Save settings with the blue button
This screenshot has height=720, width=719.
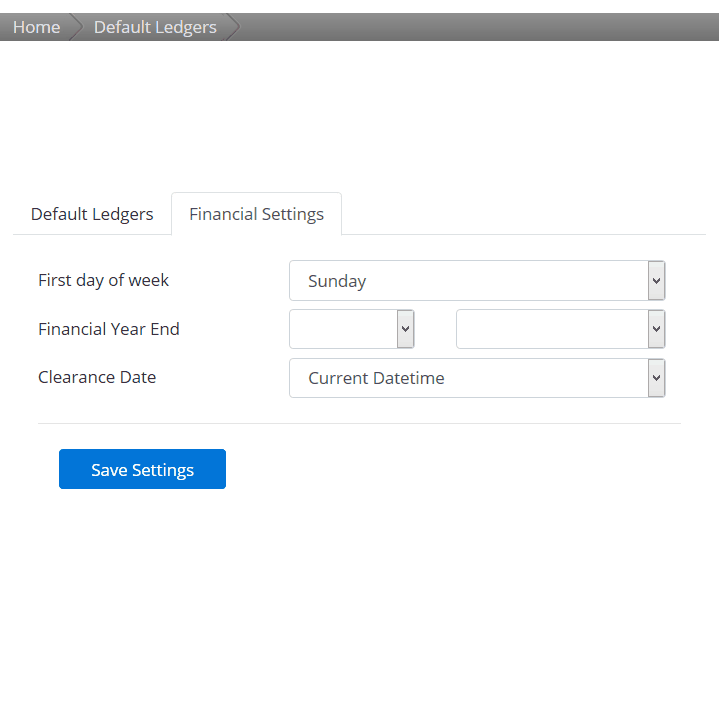[x=142, y=469]
